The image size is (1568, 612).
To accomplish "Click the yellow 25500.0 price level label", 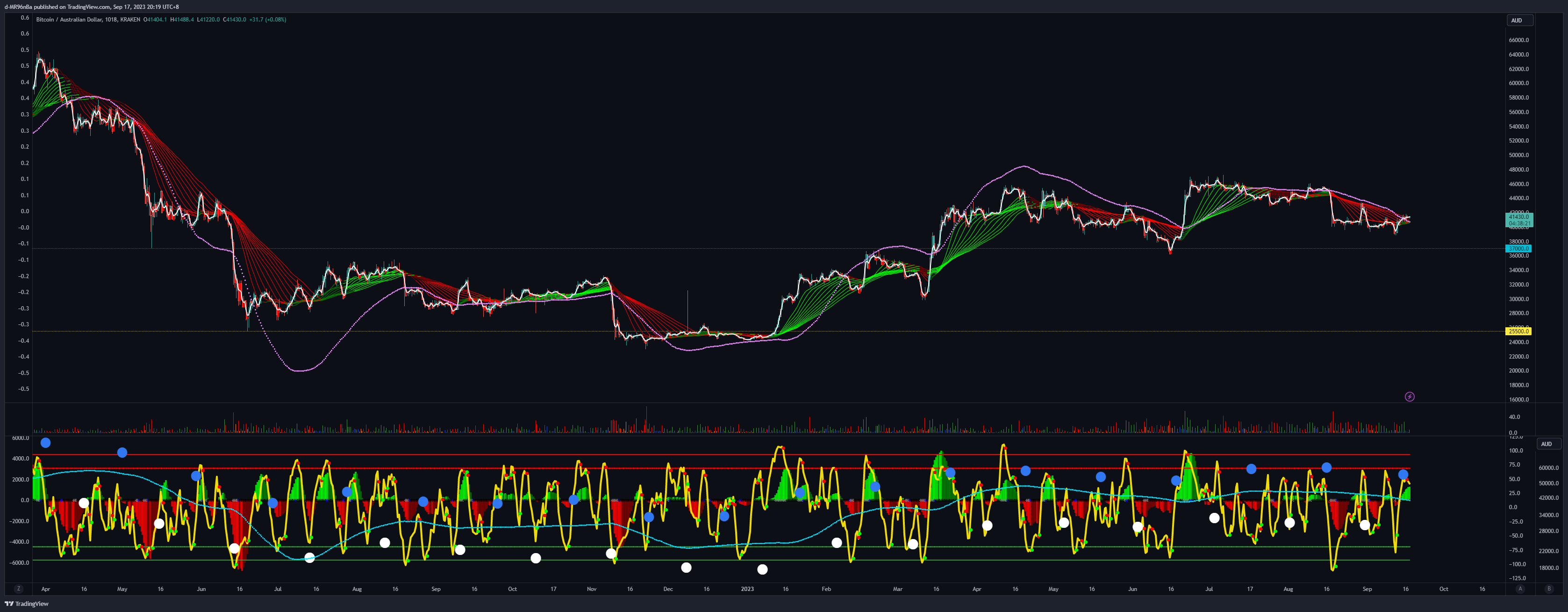I will (1519, 331).
